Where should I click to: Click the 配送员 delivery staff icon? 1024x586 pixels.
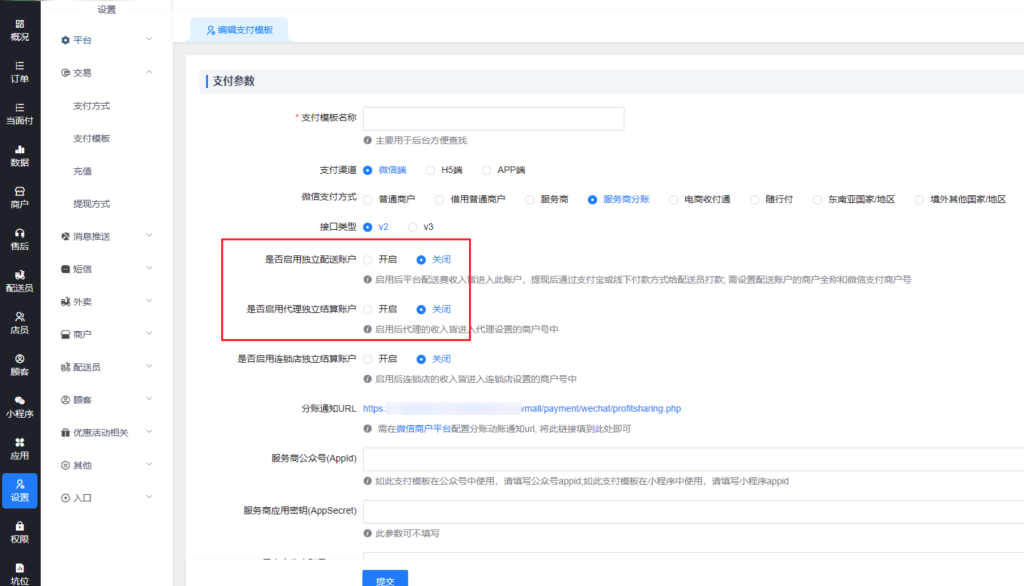click(19, 275)
